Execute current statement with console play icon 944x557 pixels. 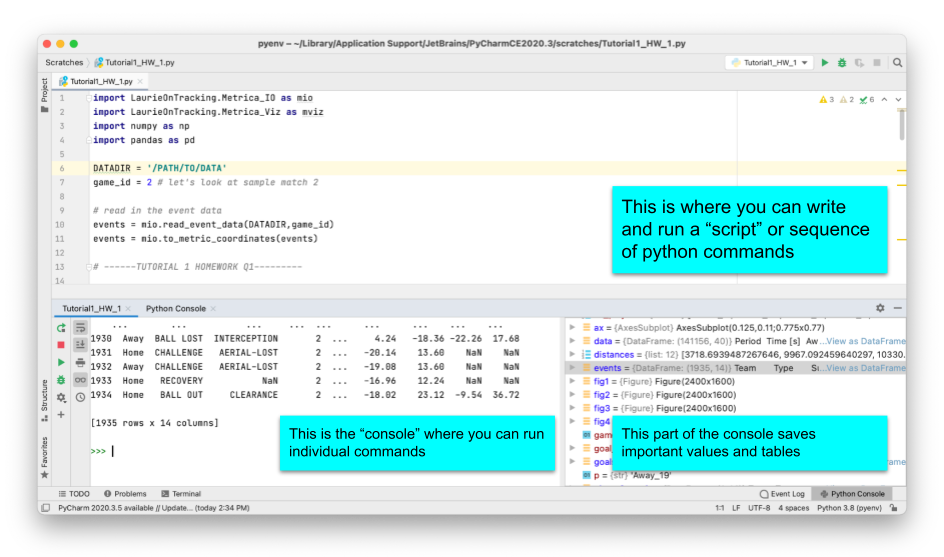pyautogui.click(x=61, y=363)
